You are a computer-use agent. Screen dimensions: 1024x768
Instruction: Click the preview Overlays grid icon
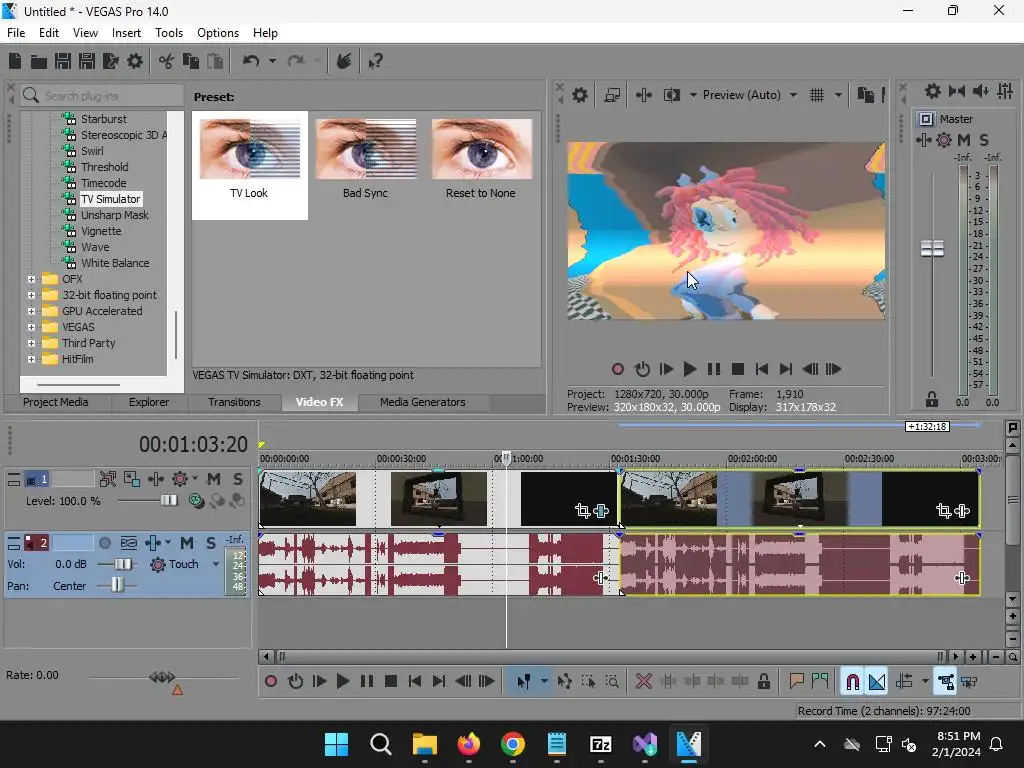pyautogui.click(x=817, y=95)
